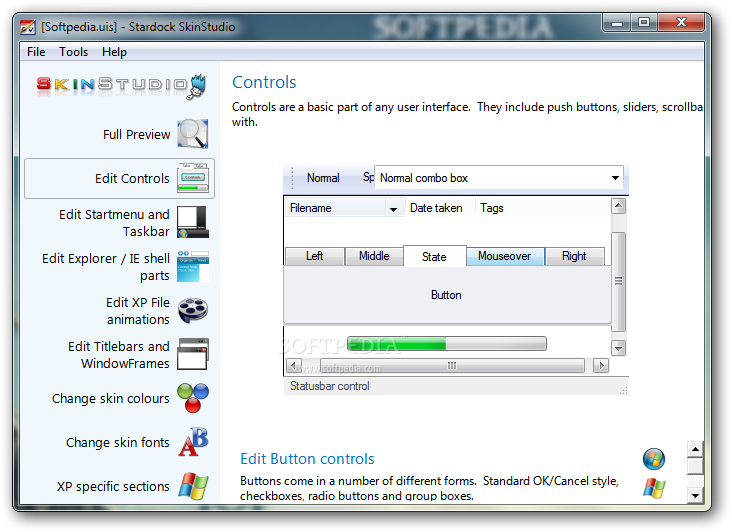Image resolution: width=732 pixels, height=532 pixels.
Task: Open the Full Preview magnifier icon
Action: [x=193, y=134]
